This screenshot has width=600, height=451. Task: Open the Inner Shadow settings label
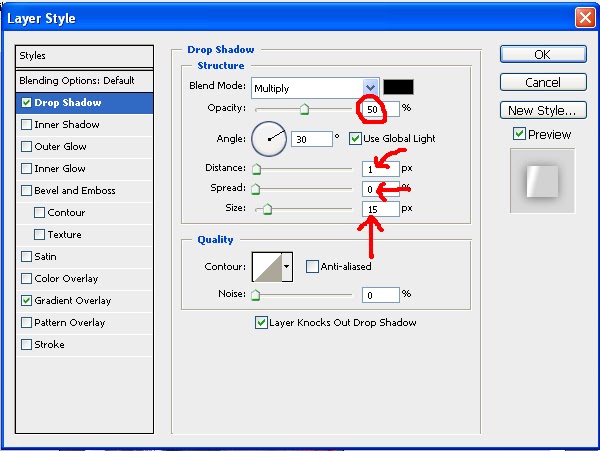(x=67, y=124)
